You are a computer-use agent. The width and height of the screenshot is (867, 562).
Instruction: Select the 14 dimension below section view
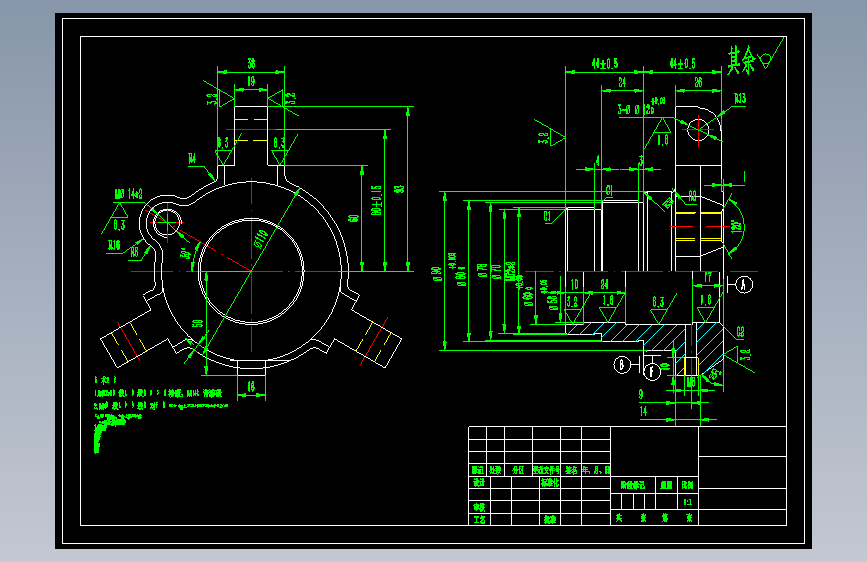(x=643, y=411)
